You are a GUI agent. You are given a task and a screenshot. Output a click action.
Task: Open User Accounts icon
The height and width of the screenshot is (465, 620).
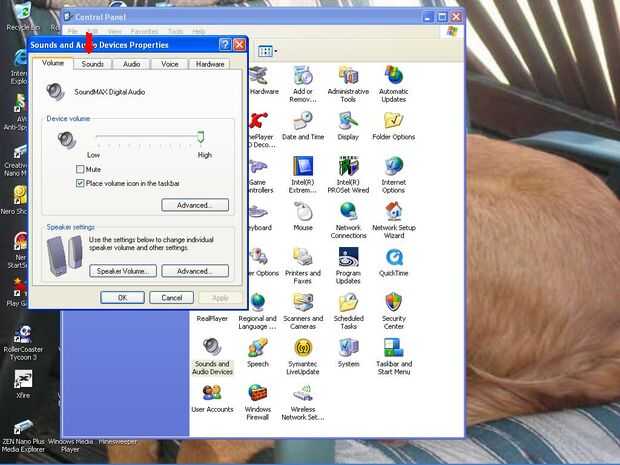[x=212, y=398]
